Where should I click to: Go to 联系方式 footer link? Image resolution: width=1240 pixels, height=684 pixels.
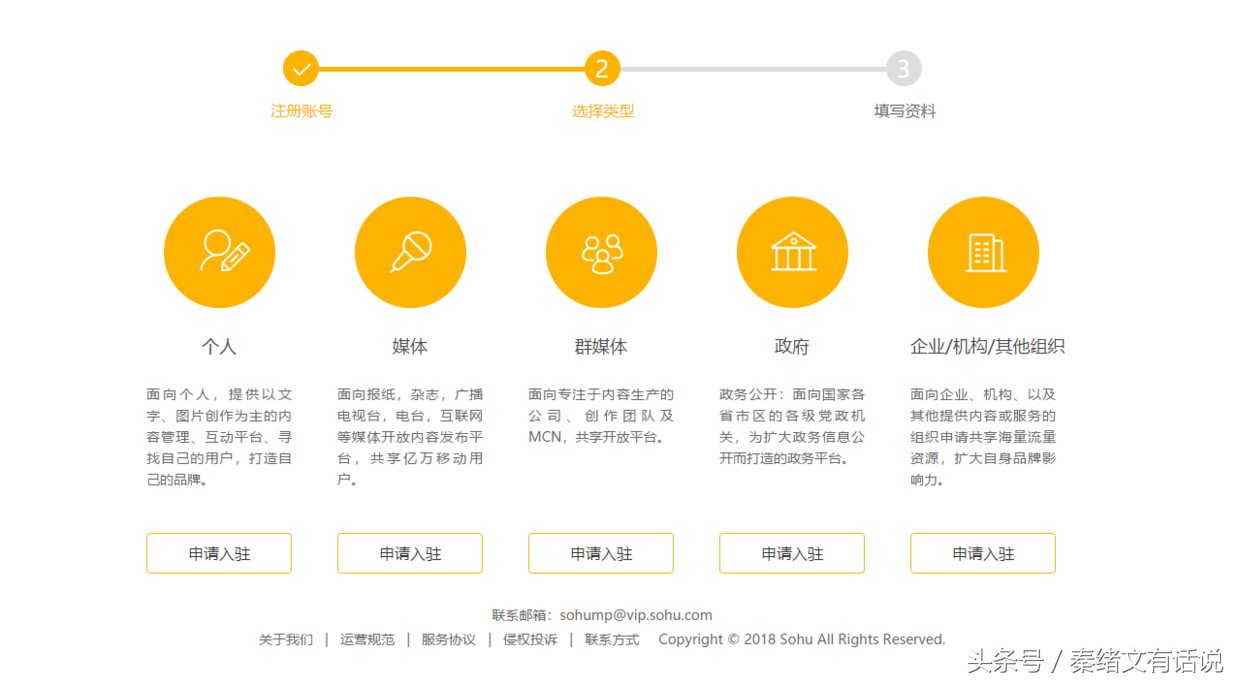tap(612, 640)
